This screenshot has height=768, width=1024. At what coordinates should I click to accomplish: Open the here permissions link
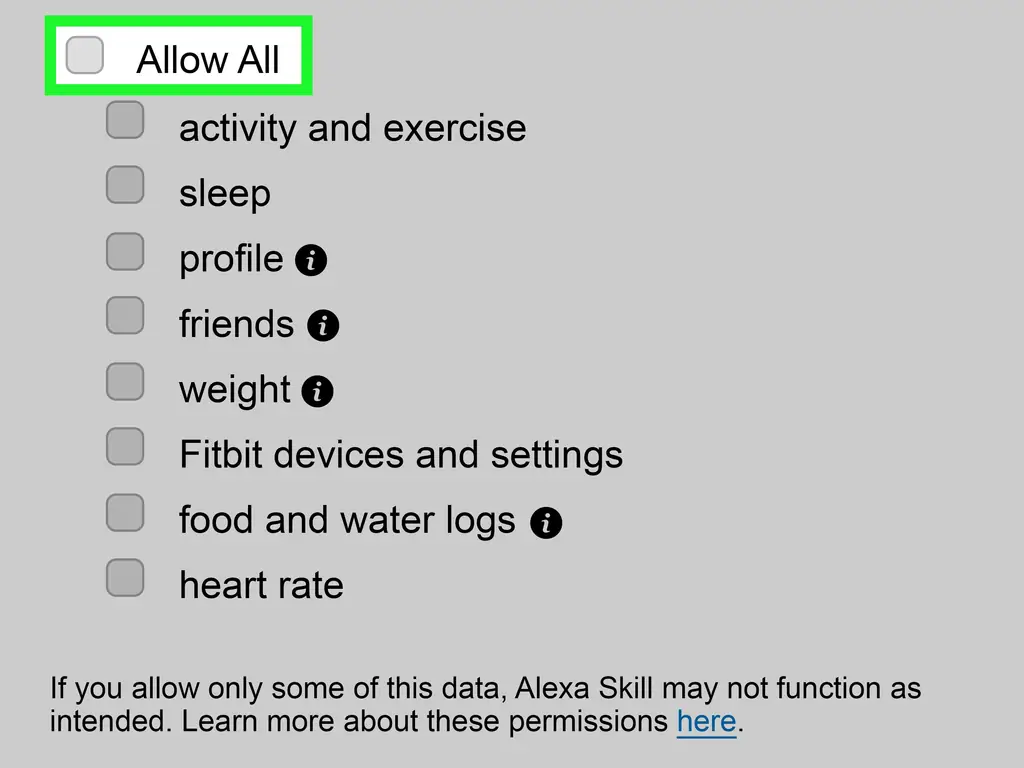[706, 721]
